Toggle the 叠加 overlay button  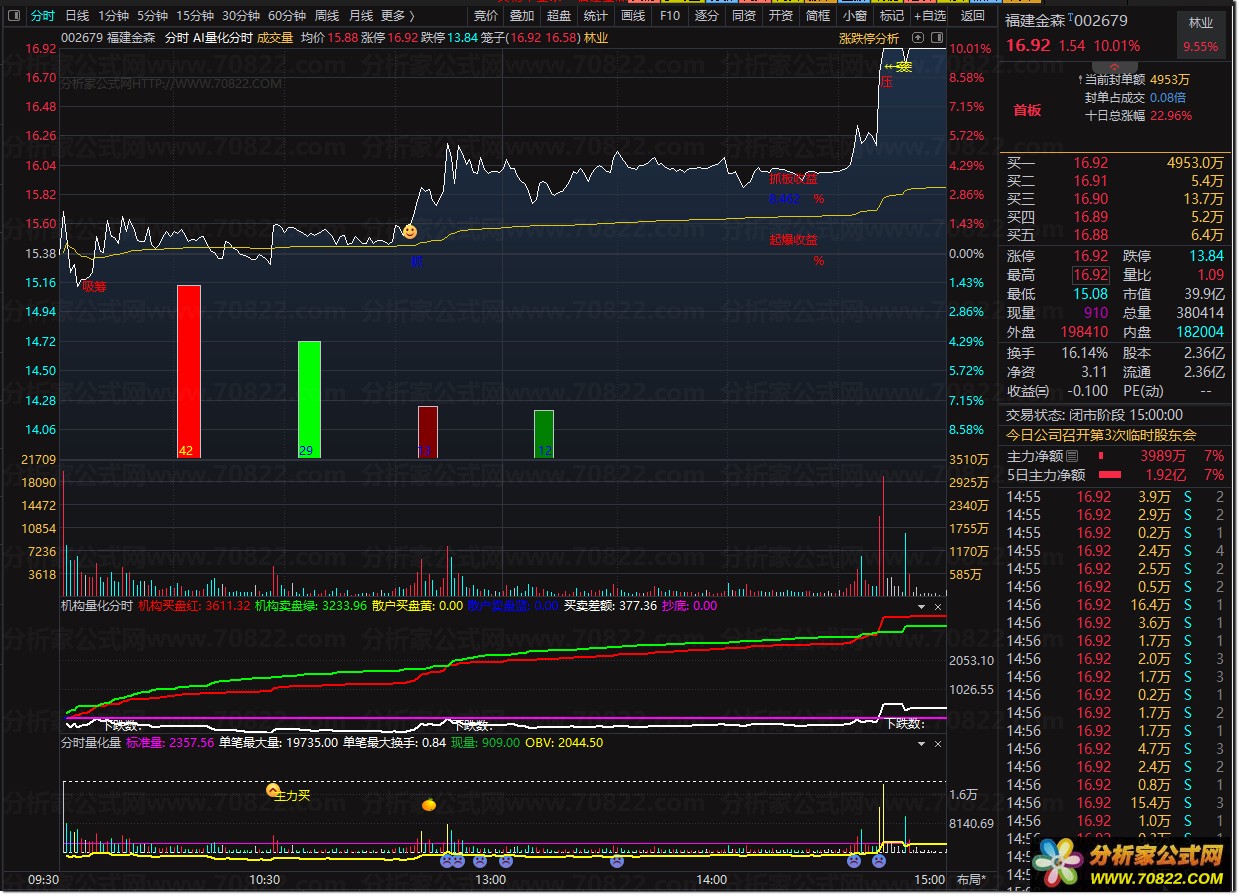[x=522, y=15]
